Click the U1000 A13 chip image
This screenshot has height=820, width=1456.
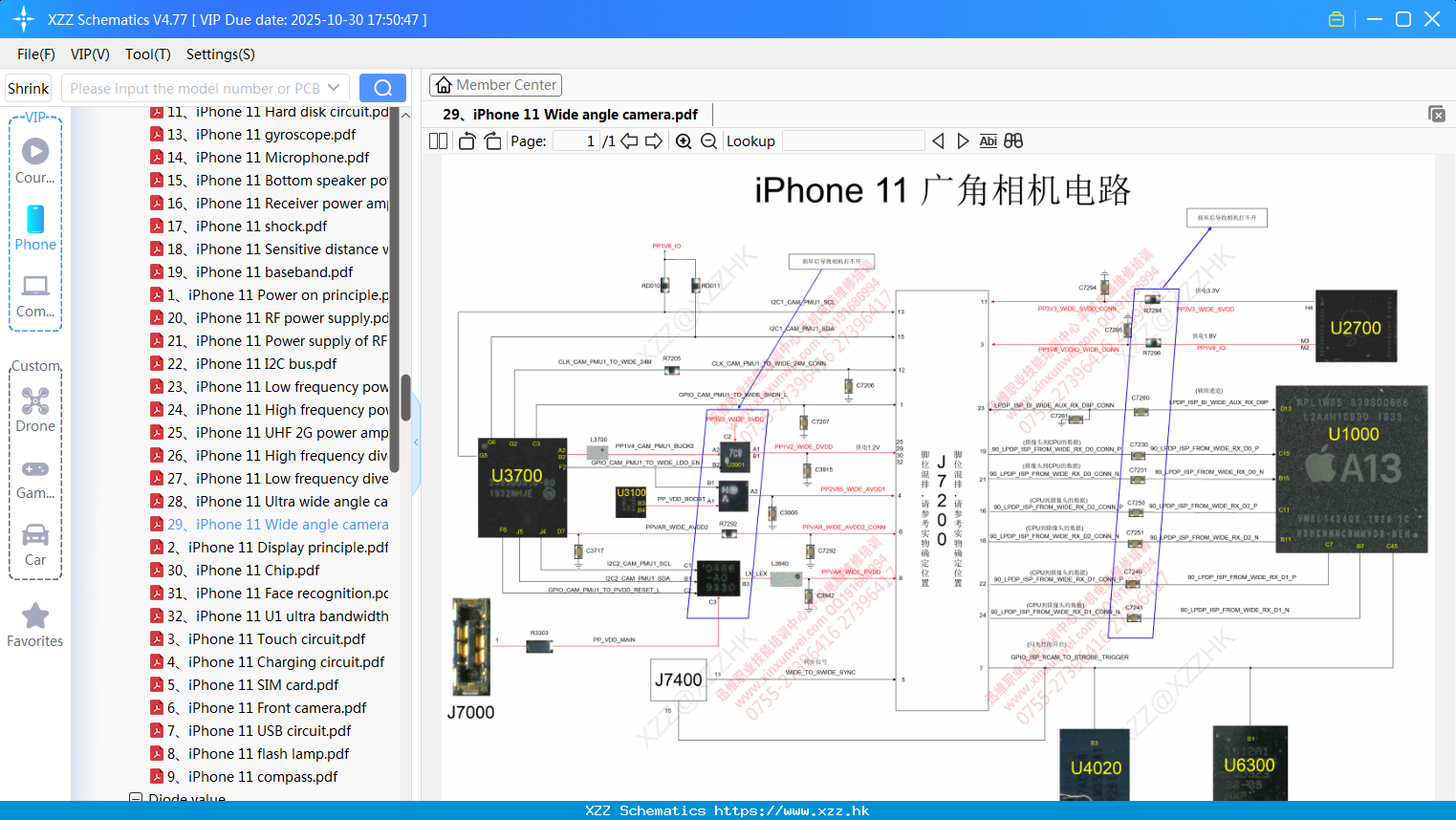click(1352, 468)
